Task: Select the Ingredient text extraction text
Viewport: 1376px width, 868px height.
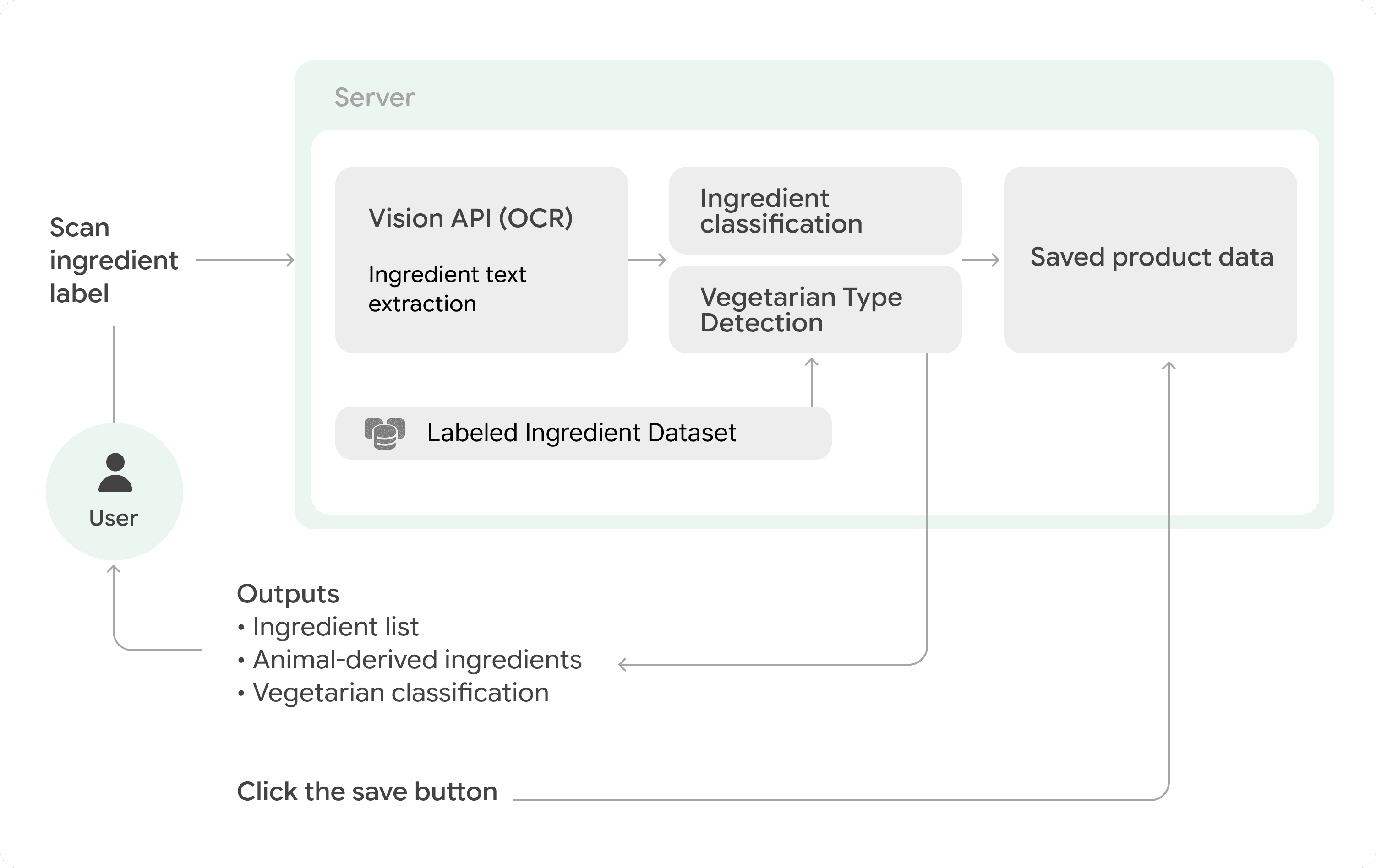Action: 447,289
